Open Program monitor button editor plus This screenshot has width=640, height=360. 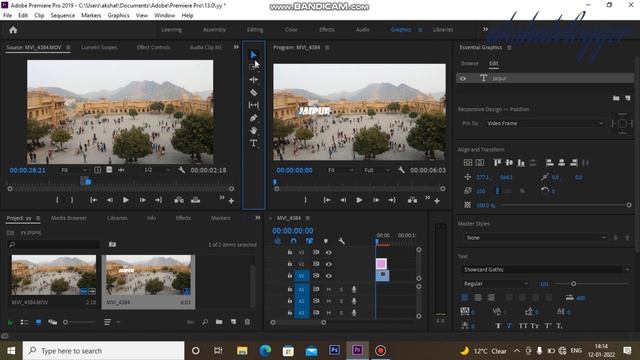pos(437,201)
